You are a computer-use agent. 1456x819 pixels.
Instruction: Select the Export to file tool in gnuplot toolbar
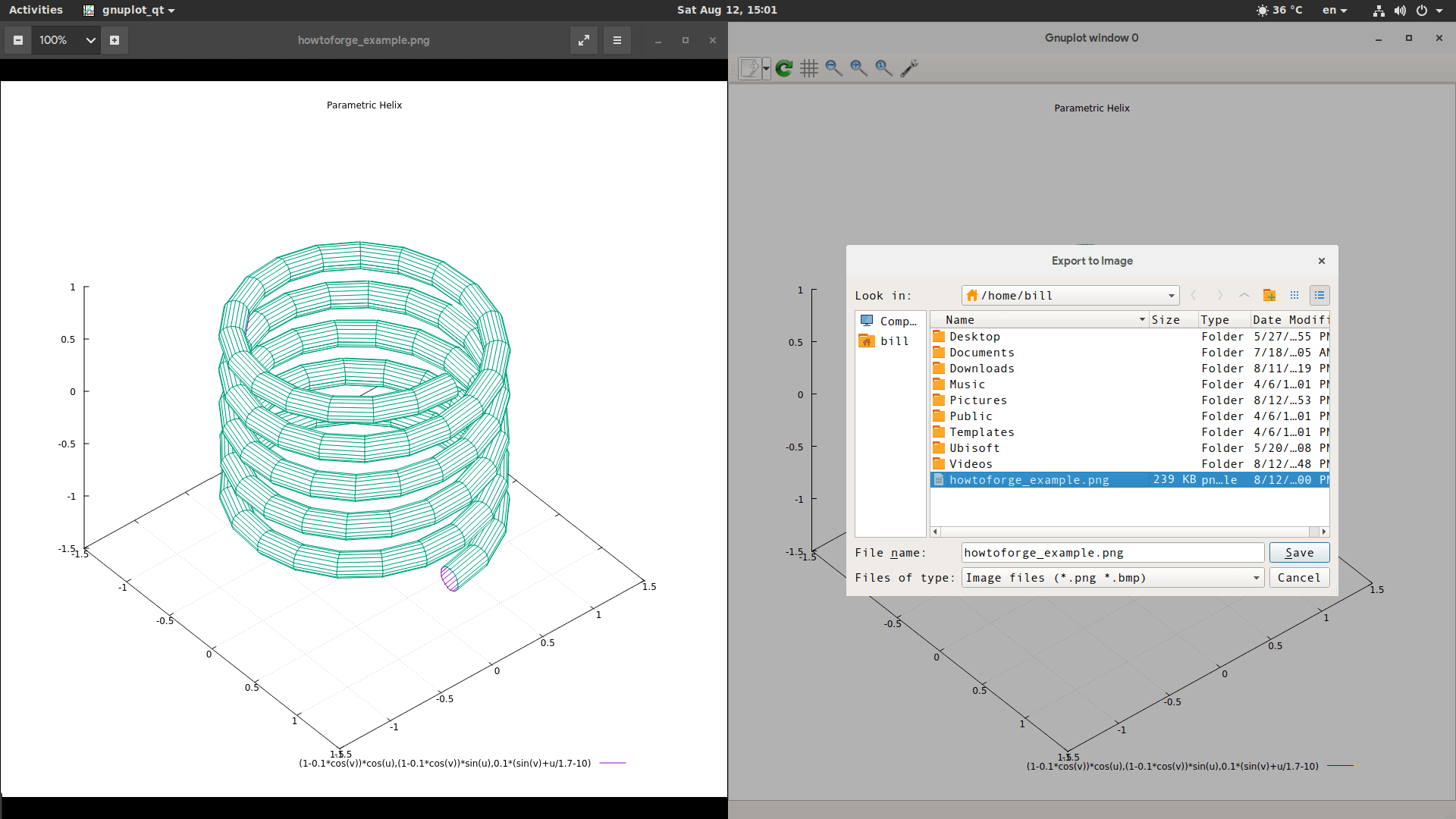[x=749, y=68]
